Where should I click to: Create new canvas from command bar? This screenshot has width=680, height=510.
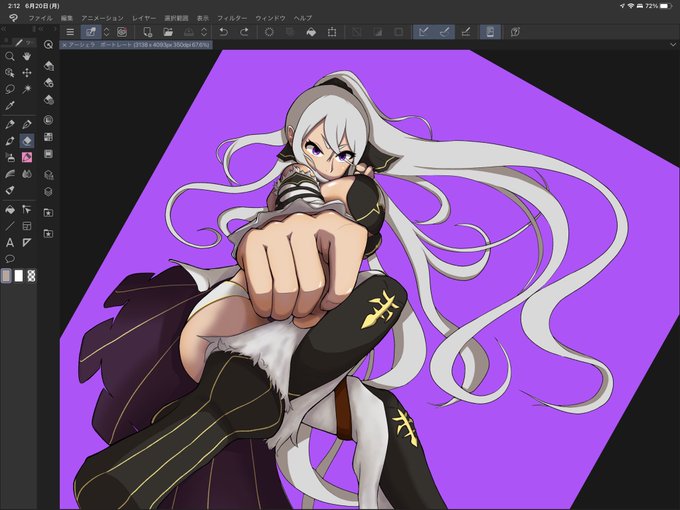(x=147, y=32)
